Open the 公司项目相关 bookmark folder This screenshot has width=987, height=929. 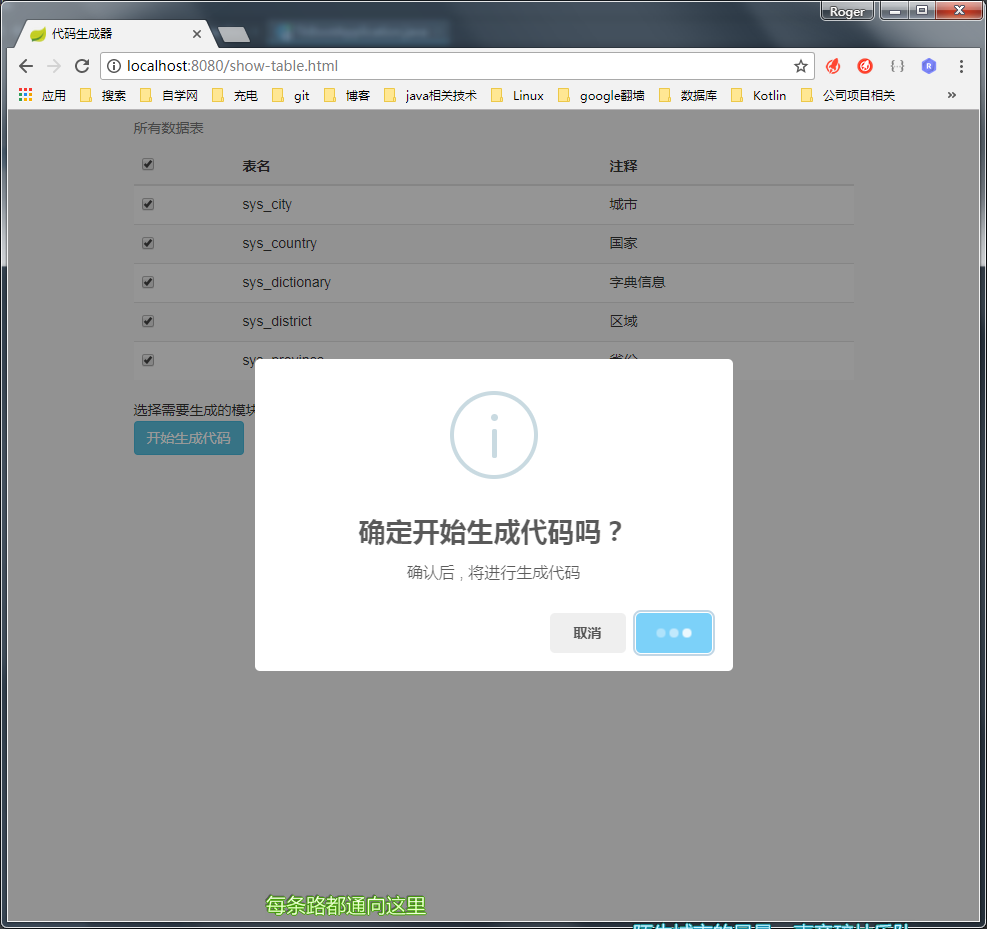pos(848,95)
